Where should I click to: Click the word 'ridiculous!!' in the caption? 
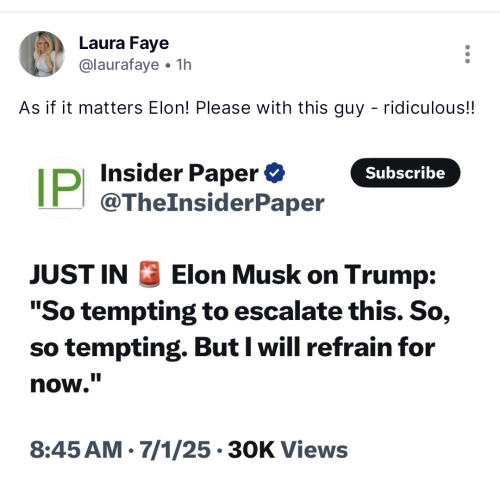(429, 108)
